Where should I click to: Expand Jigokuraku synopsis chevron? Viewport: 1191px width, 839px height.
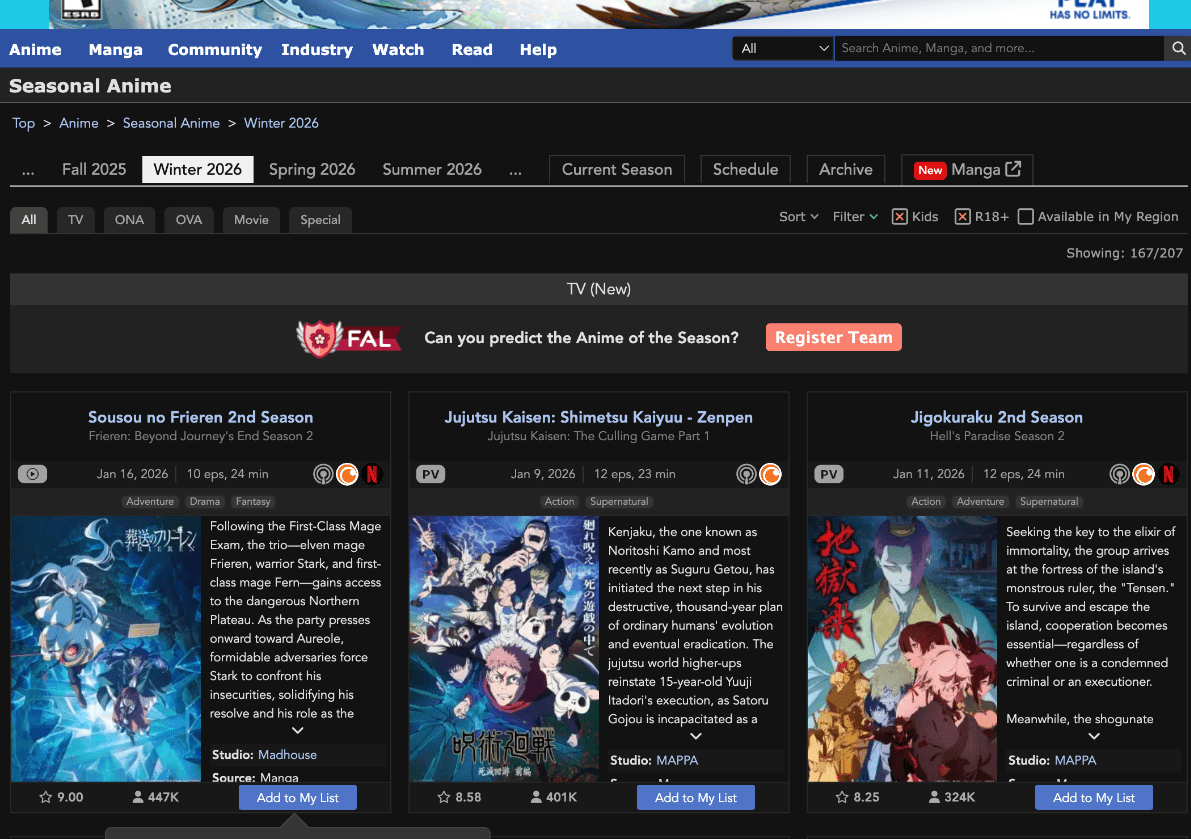click(1094, 736)
